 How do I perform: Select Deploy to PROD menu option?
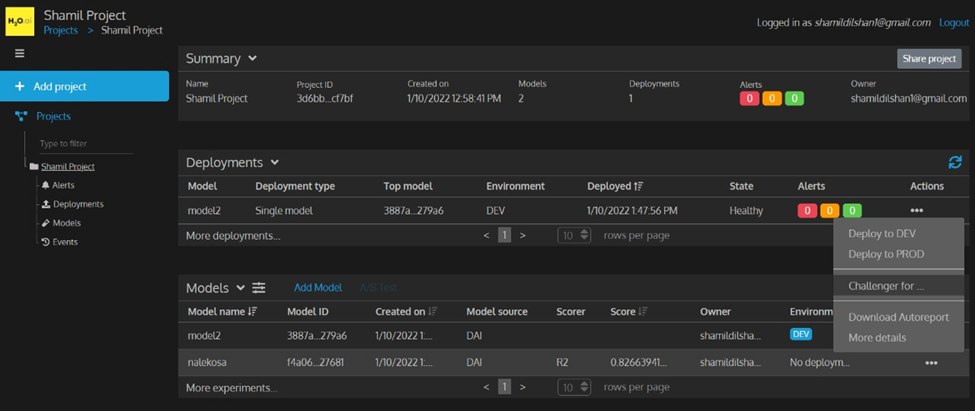click(886, 254)
